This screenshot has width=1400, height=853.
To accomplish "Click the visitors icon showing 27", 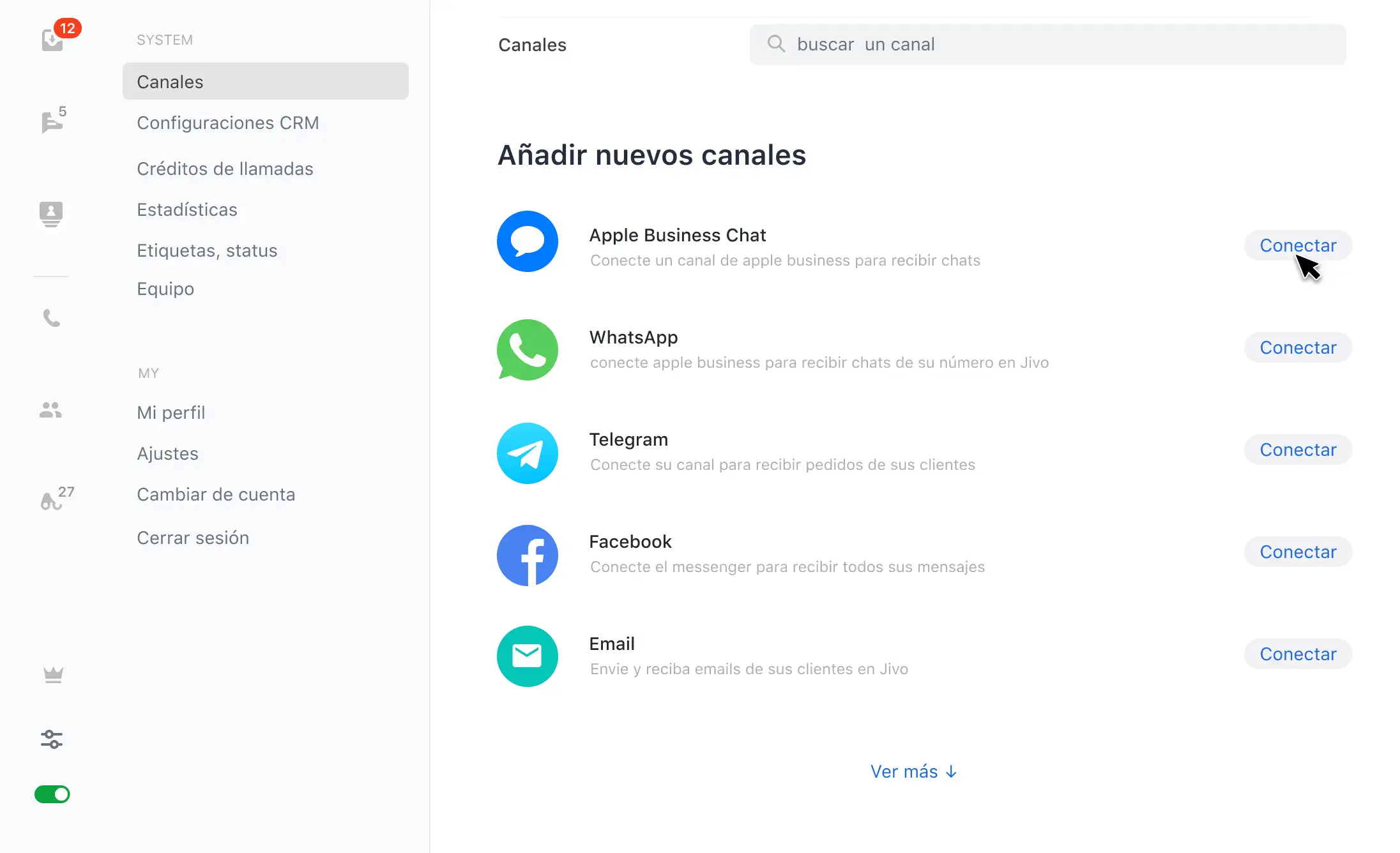I will (x=52, y=501).
